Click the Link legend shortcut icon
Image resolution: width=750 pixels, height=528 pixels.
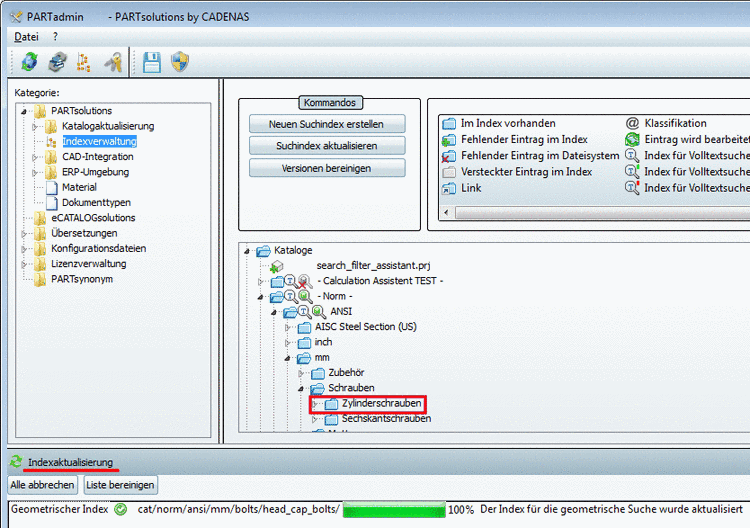449,188
